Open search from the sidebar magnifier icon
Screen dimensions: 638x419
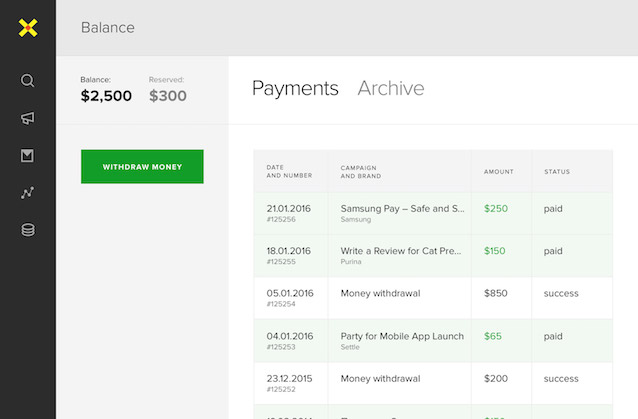click(28, 80)
